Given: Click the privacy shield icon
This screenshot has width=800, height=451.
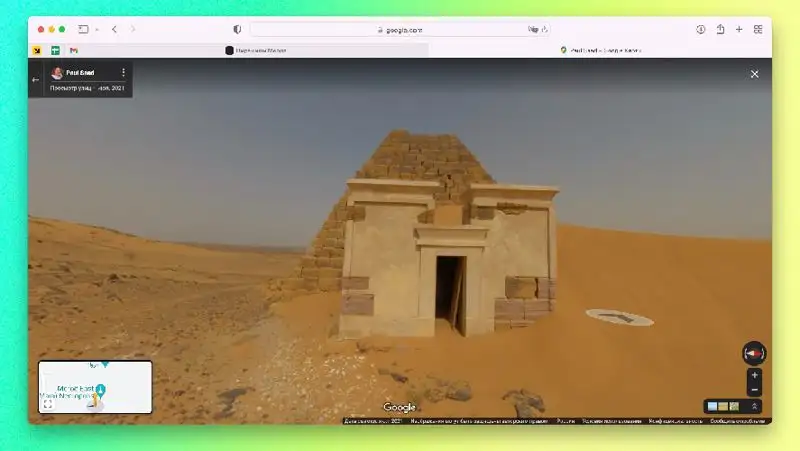Looking at the screenshot, I should click(237, 30).
